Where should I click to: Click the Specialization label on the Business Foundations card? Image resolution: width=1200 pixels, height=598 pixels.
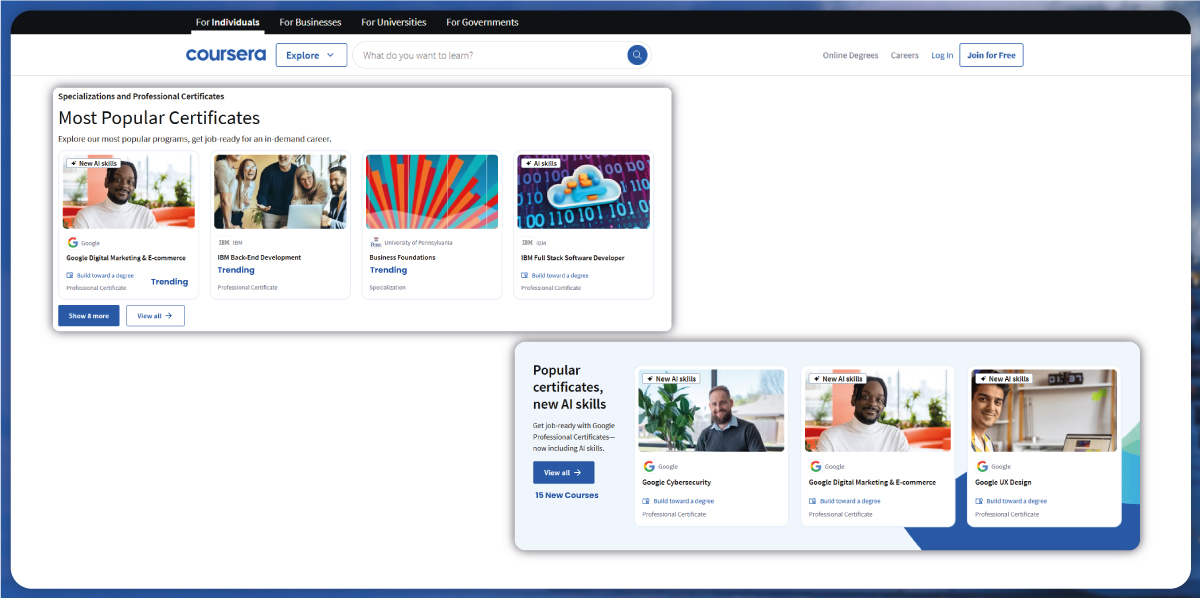point(388,287)
